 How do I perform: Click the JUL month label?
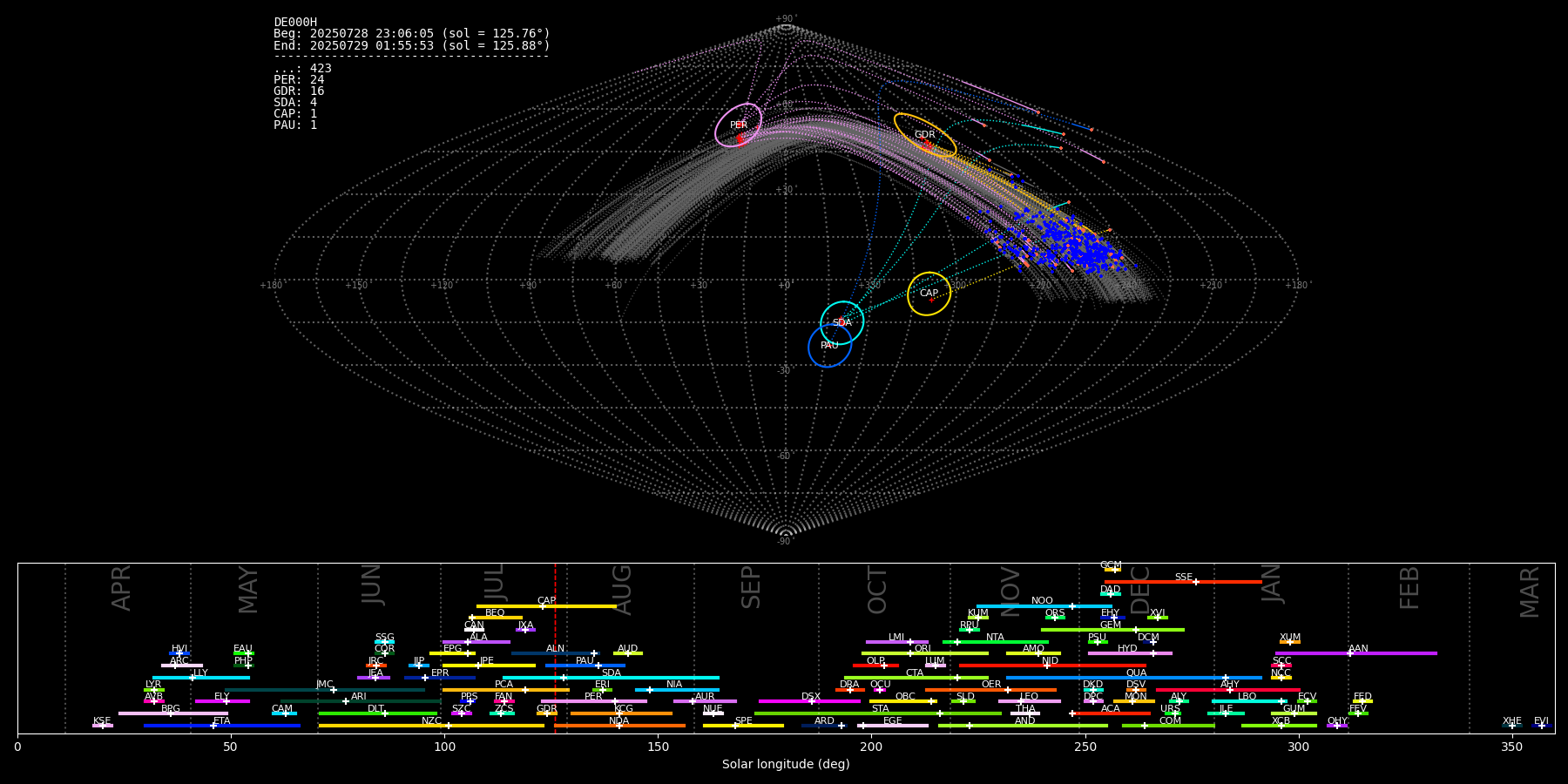tap(494, 582)
